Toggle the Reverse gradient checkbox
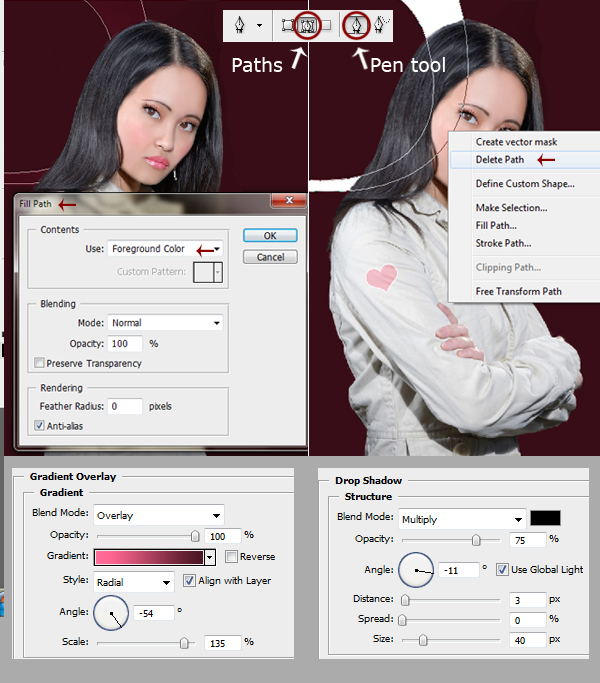Screen dimensions: 600x683 click(231, 556)
